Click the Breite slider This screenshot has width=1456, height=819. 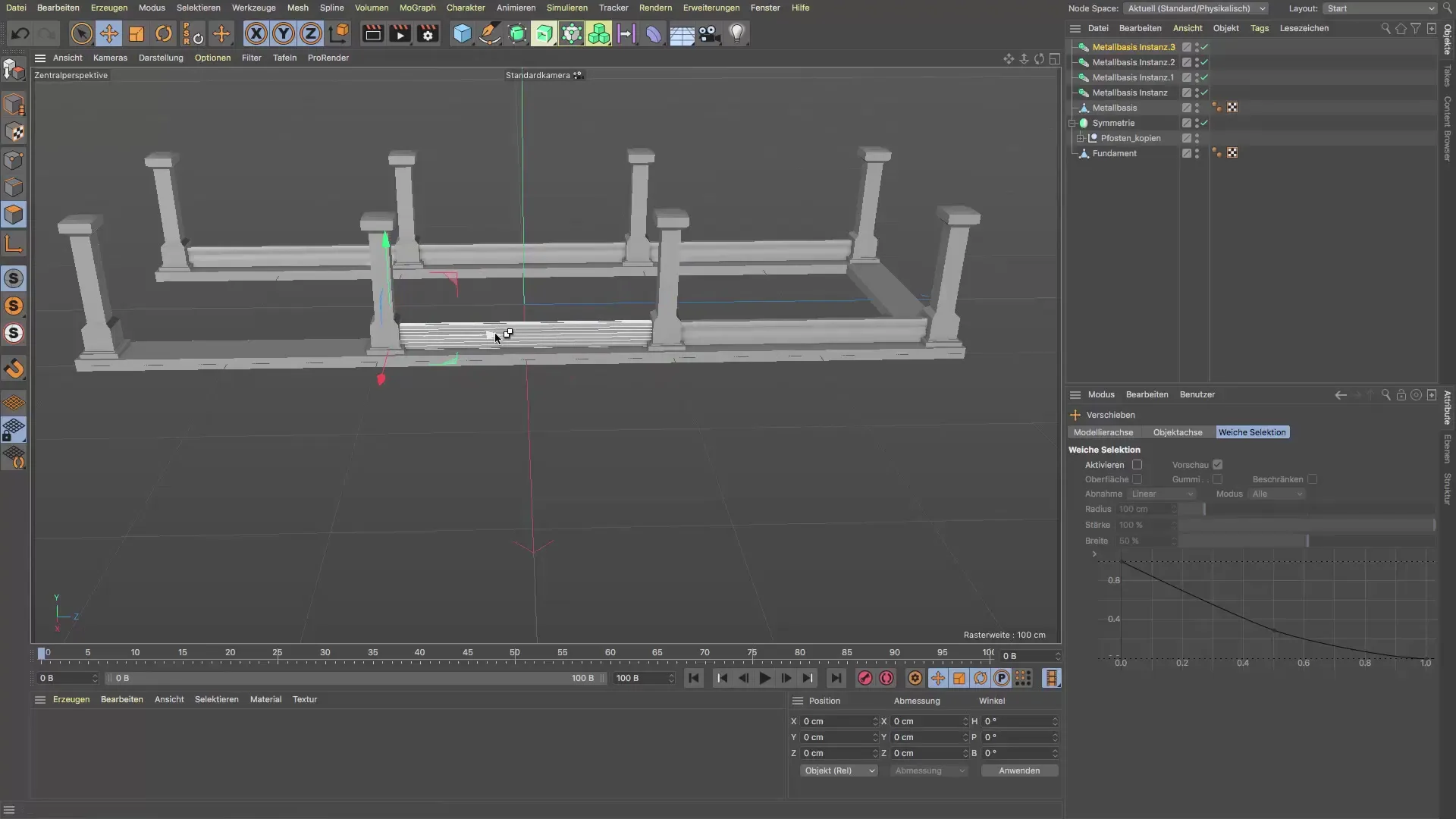point(1307,541)
